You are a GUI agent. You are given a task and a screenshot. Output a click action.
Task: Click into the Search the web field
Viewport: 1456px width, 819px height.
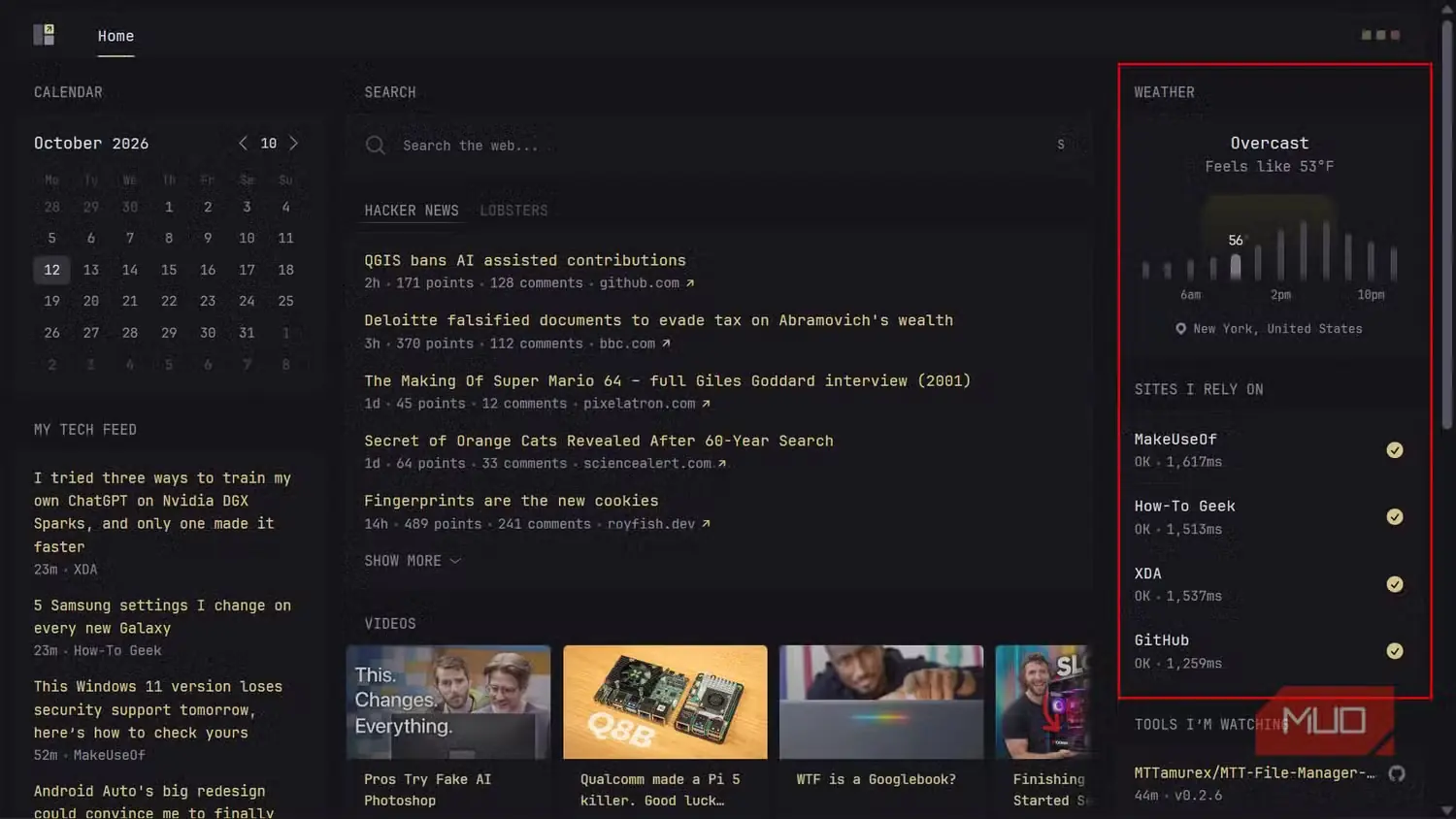point(718,146)
